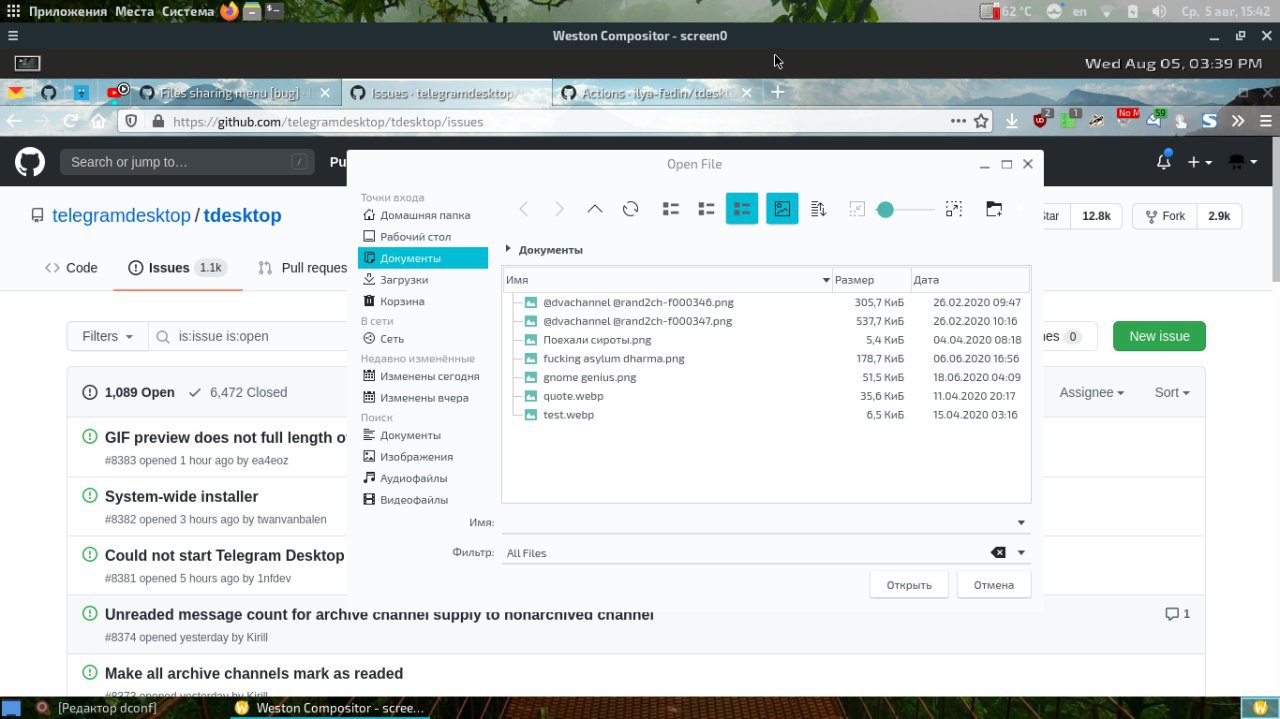Open the Фильтр dropdown arrow
The image size is (1280, 719).
pyautogui.click(x=1021, y=552)
